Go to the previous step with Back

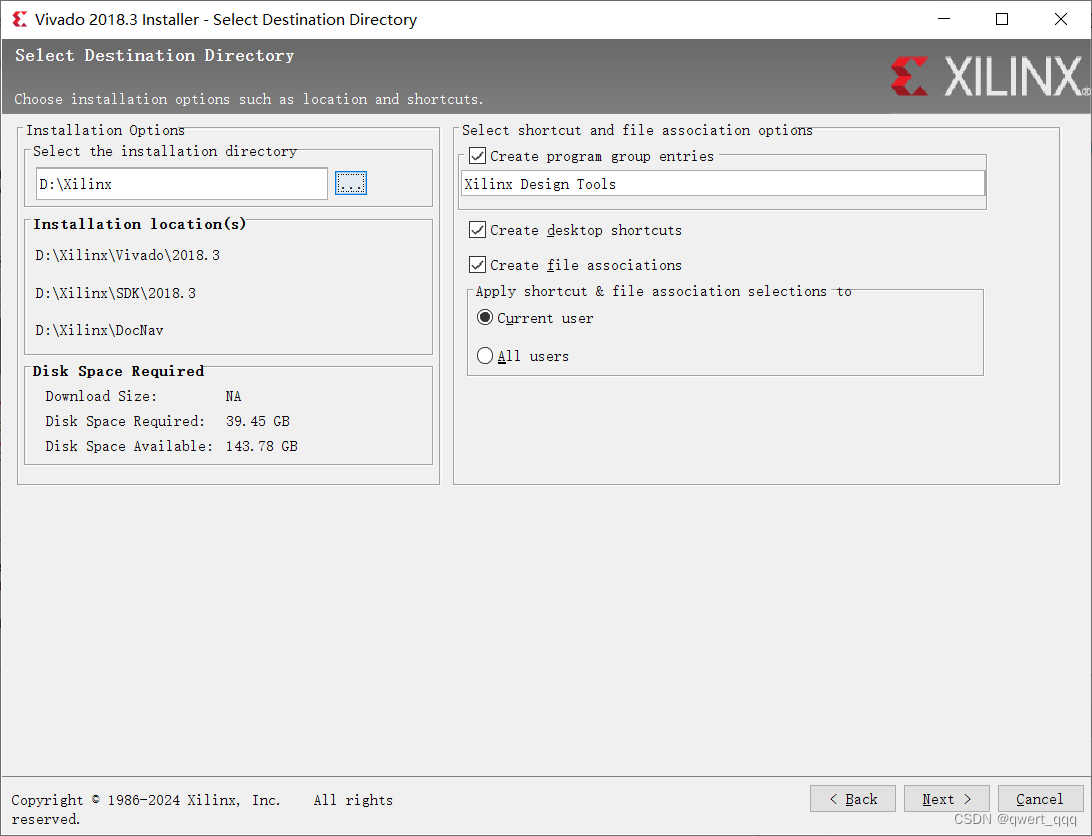click(852, 799)
